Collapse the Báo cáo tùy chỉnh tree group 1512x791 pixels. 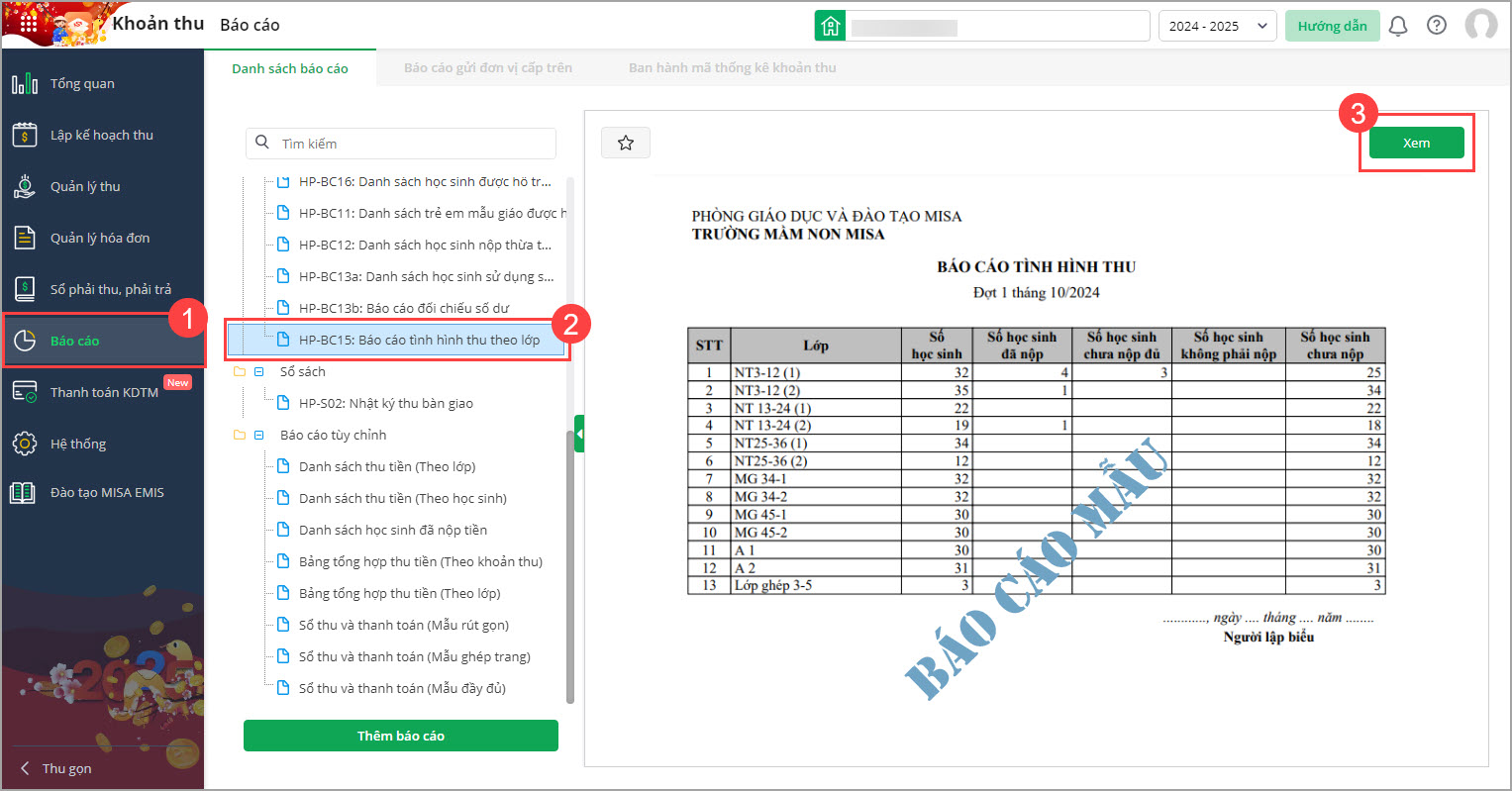259,435
